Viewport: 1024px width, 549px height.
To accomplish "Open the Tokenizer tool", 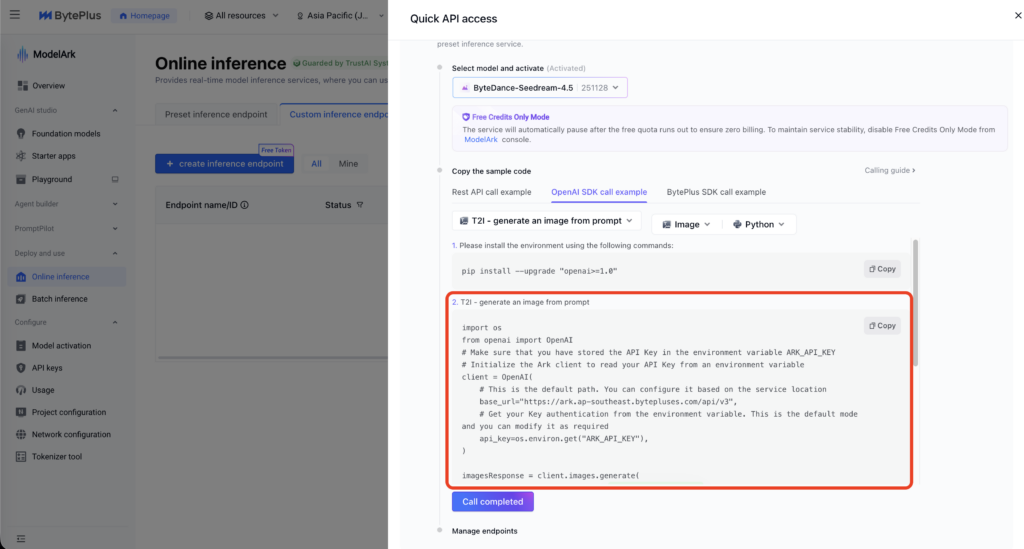I will point(56,457).
